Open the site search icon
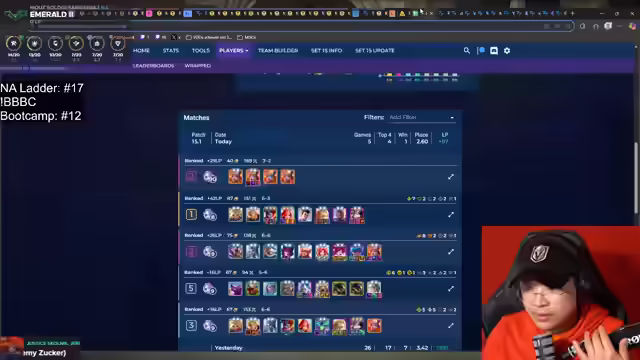This screenshot has height=360, width=640. 467,51
